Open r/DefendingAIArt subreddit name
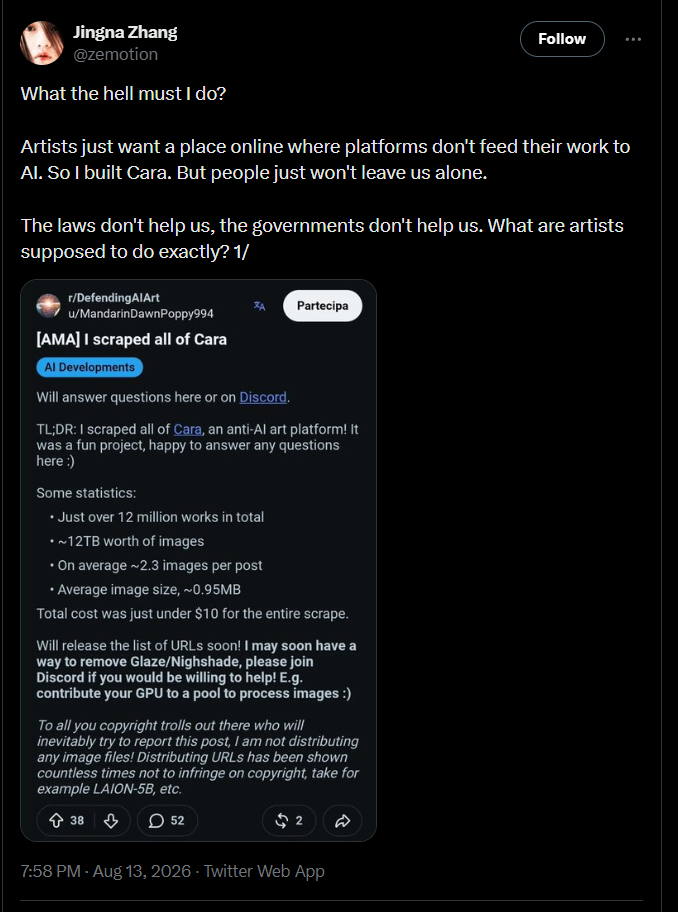The width and height of the screenshot is (678, 912). pos(114,298)
